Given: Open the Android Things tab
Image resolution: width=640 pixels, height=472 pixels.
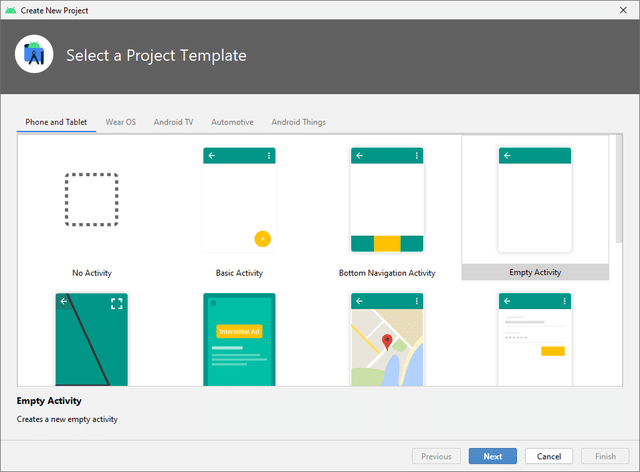Looking at the screenshot, I should (298, 122).
